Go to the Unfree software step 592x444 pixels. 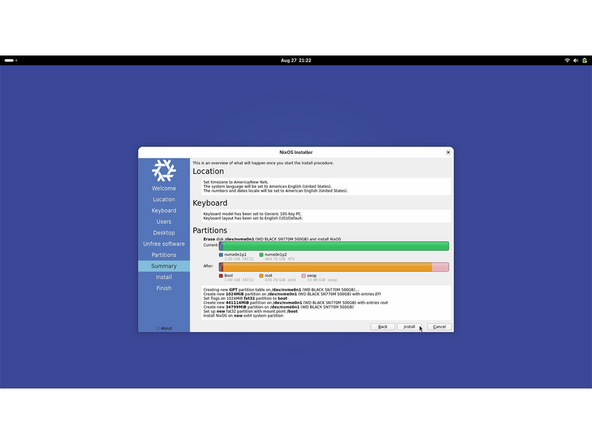click(x=164, y=244)
